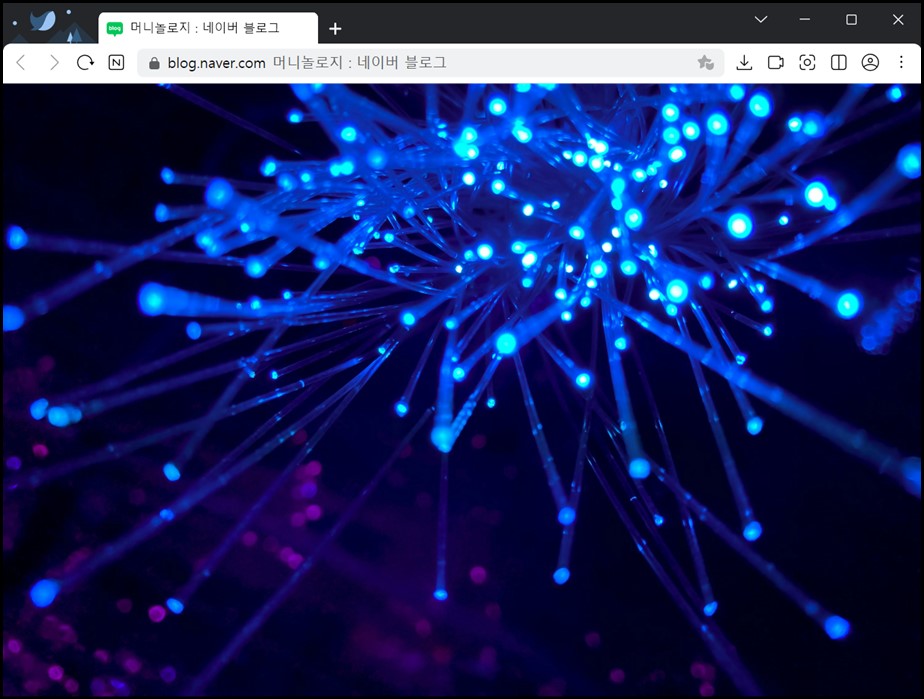924x699 pixels.
Task: Click the blue fiber optic image
Action: [462, 390]
